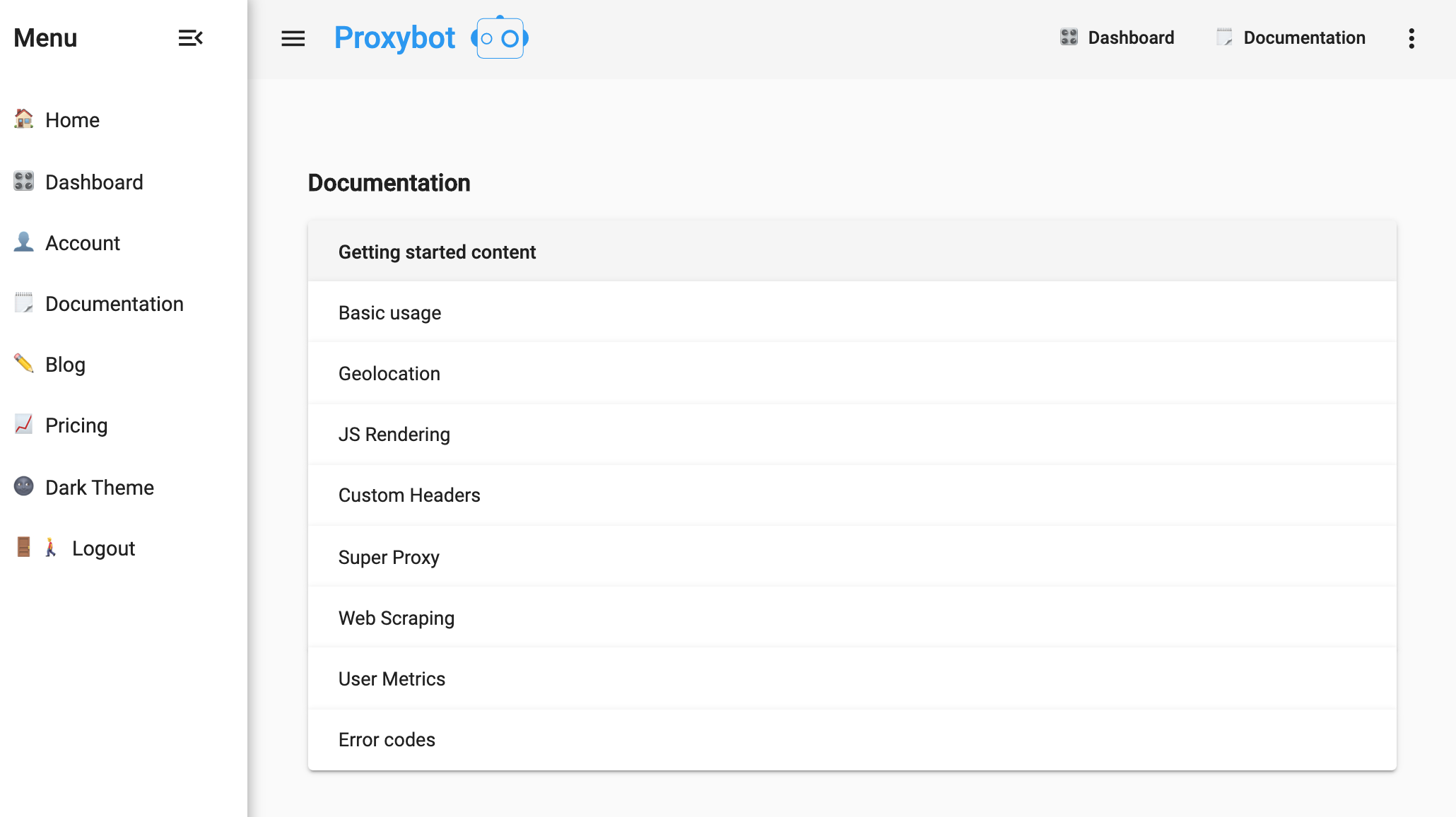The height and width of the screenshot is (817, 1456).
Task: Open the Custom Headers documentation entry
Action: (x=852, y=495)
